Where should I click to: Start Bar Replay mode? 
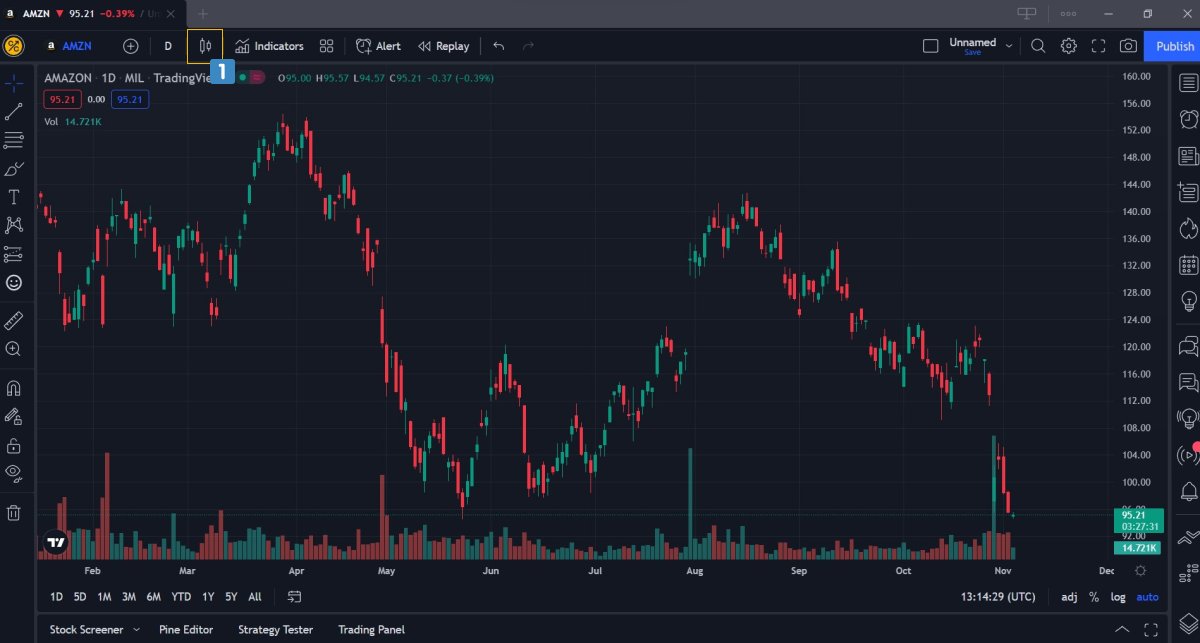tap(443, 46)
